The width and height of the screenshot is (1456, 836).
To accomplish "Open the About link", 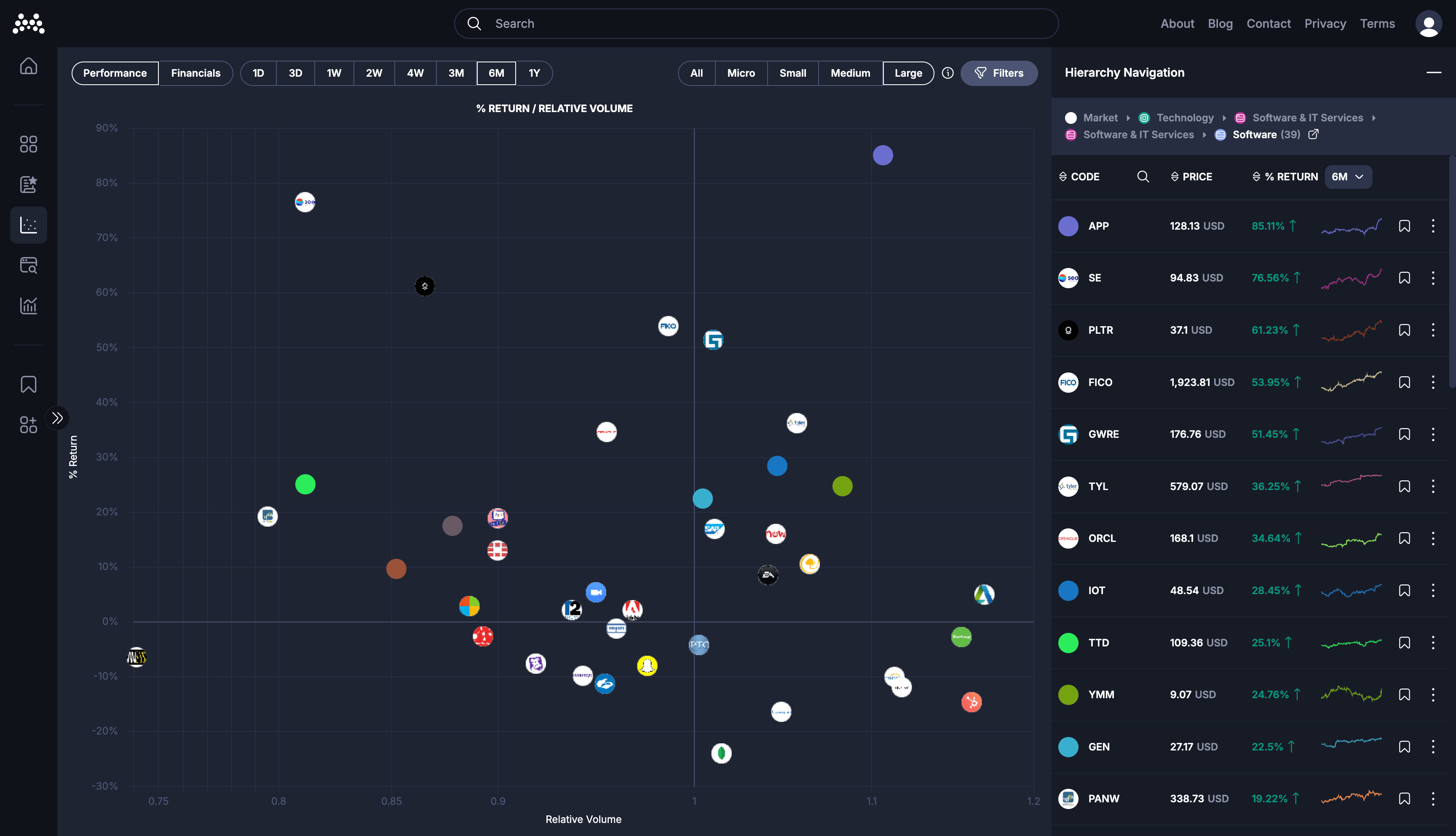I will tap(1177, 24).
